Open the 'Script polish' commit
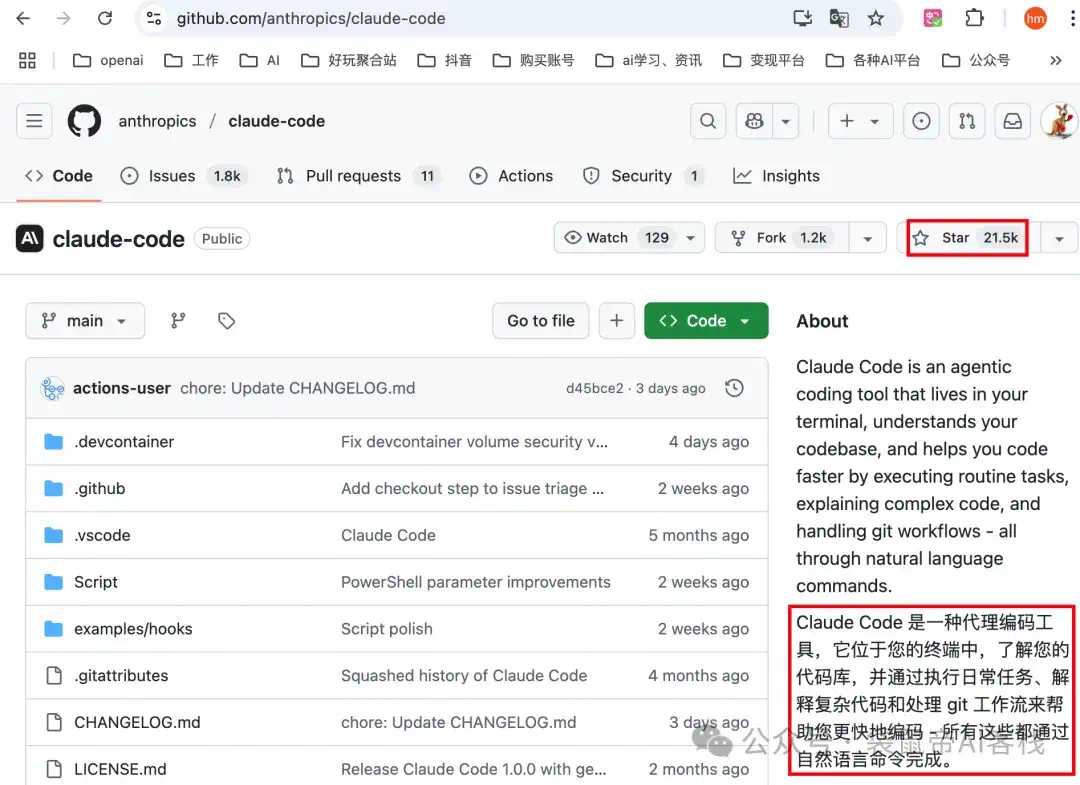 [386, 629]
